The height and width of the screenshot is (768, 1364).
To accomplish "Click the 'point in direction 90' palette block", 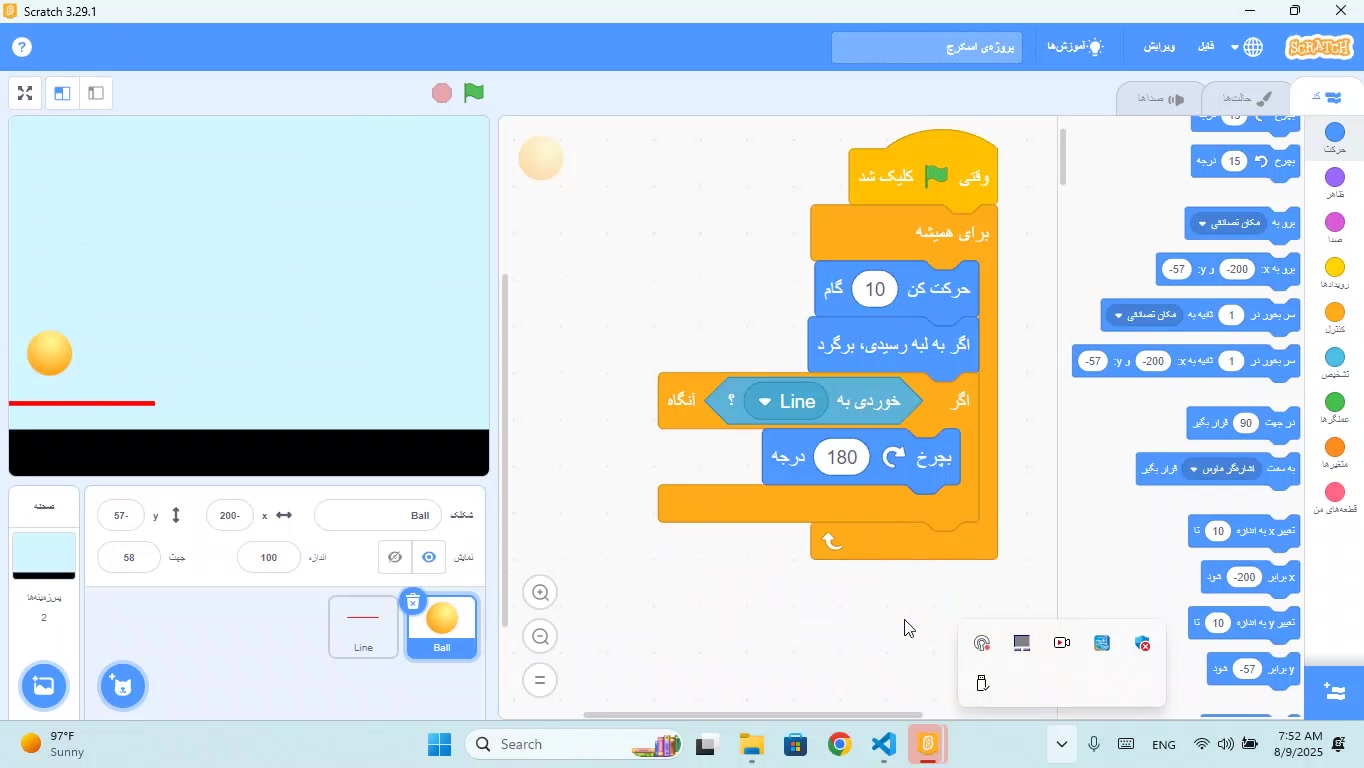I will pyautogui.click(x=1243, y=423).
